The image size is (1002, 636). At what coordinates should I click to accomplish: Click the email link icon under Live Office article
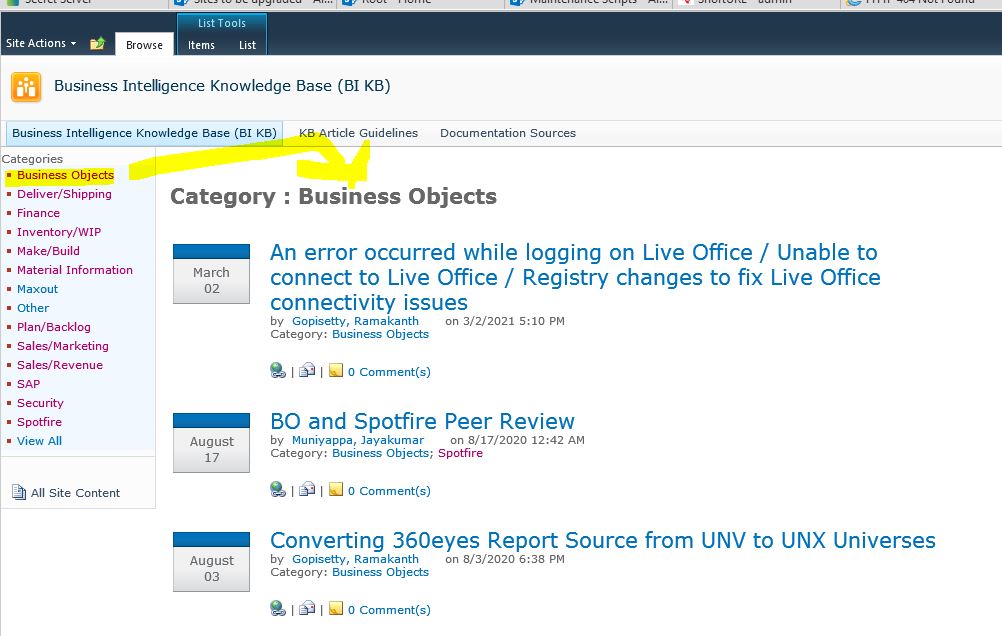click(307, 370)
